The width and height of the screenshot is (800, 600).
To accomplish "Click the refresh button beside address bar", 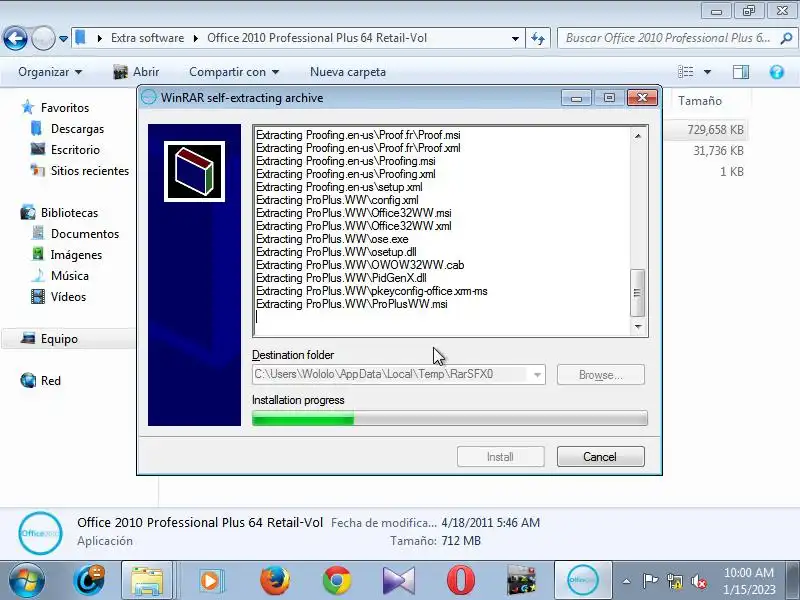I will [x=538, y=38].
